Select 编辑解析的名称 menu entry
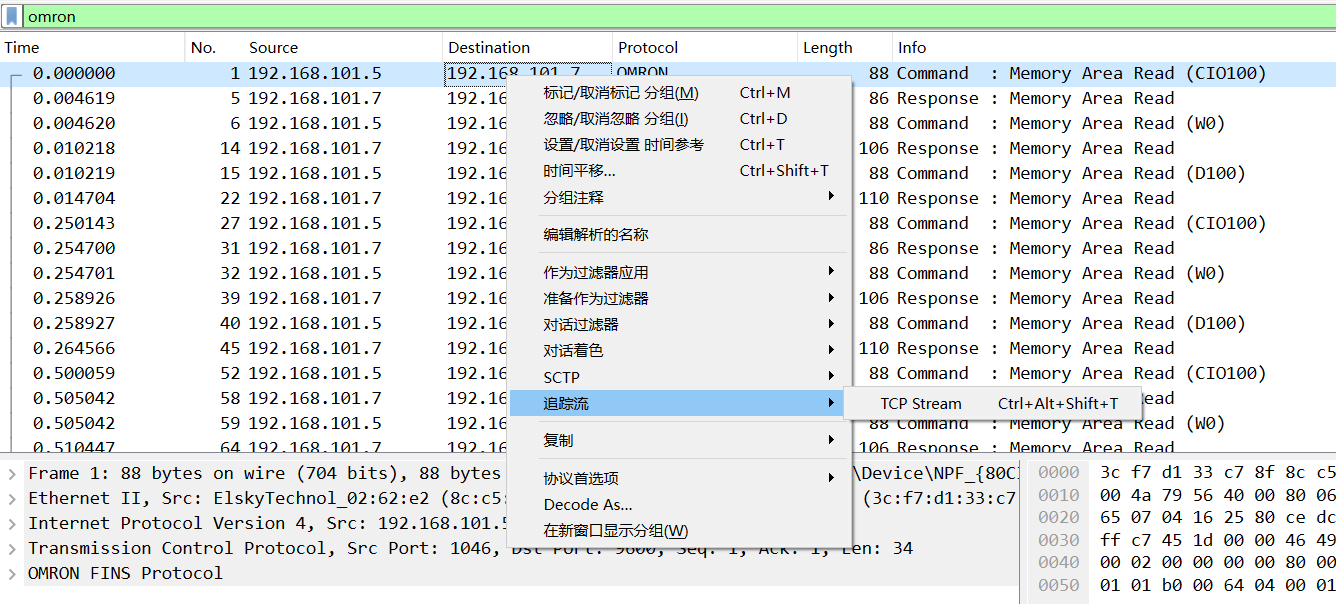This screenshot has height=604, width=1336. [680, 235]
